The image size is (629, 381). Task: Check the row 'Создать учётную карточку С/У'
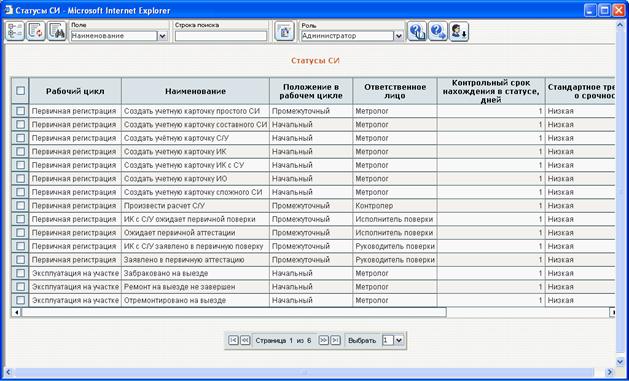point(20,138)
